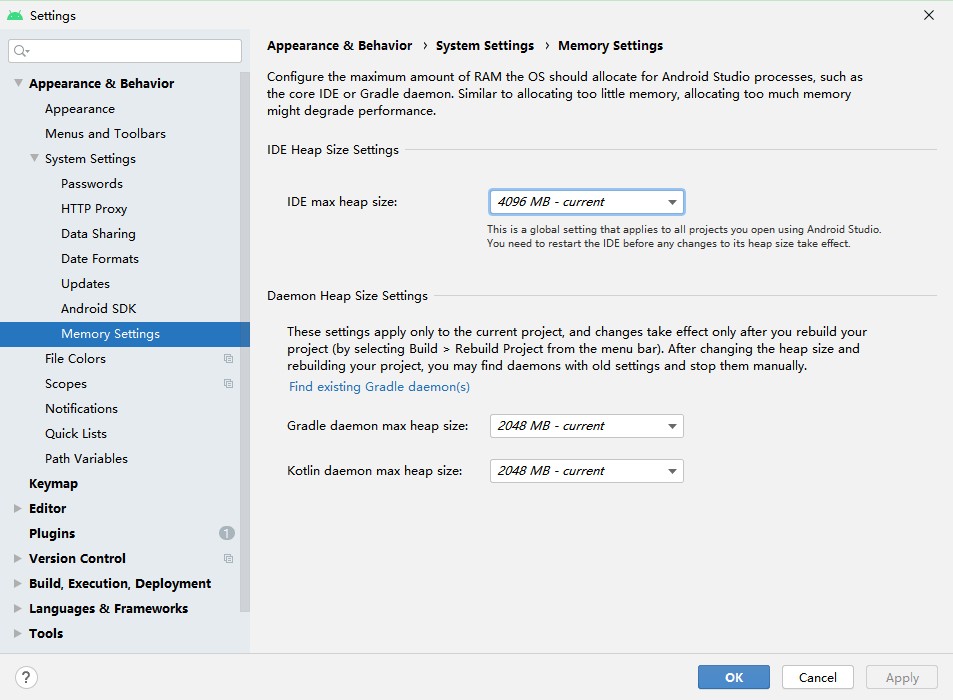953x700 pixels.
Task: Click Find existing Gradle daemon(s) link
Action: tap(379, 386)
